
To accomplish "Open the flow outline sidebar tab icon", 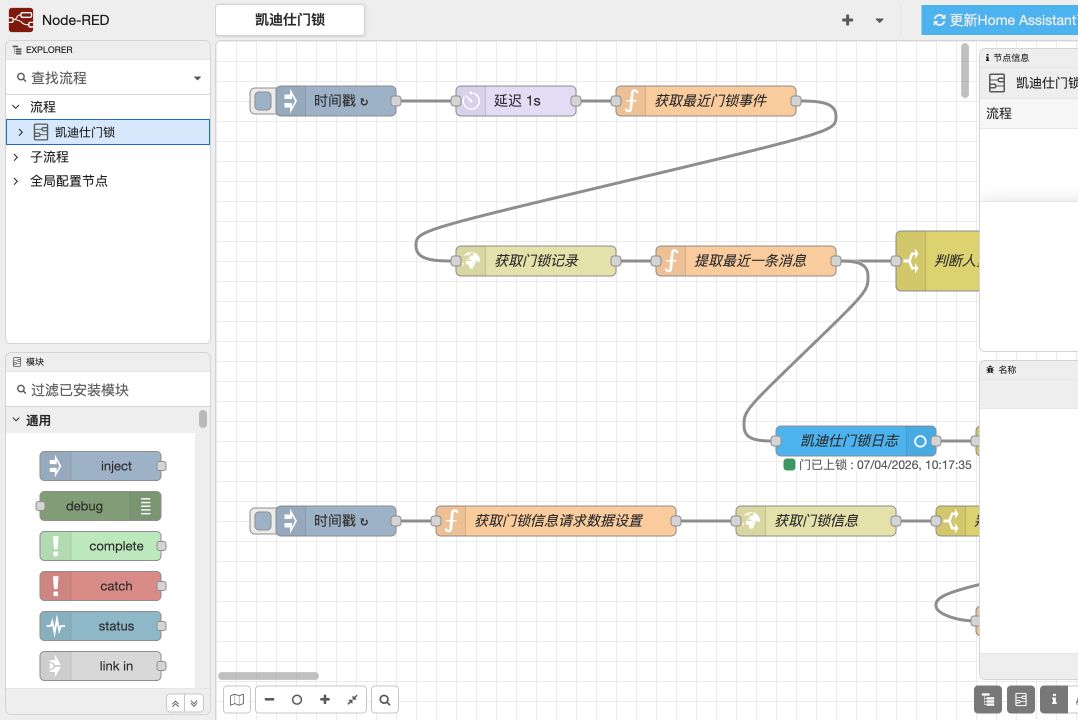I will (1021, 700).
